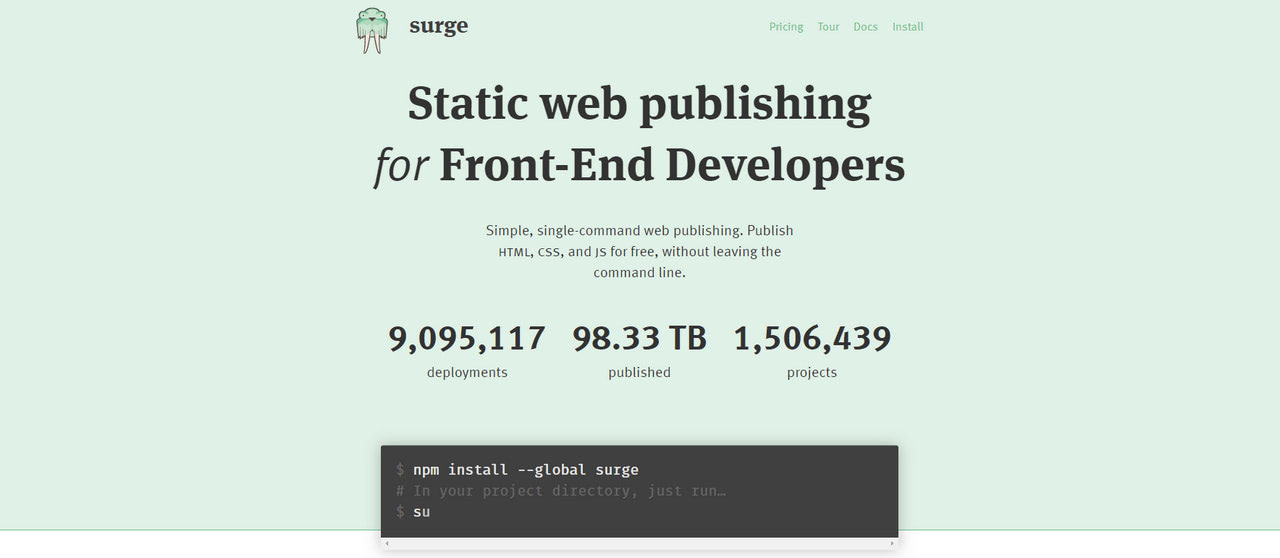Click the terminal's right scrollbar arrow
This screenshot has height=558, width=1280.
892,543
